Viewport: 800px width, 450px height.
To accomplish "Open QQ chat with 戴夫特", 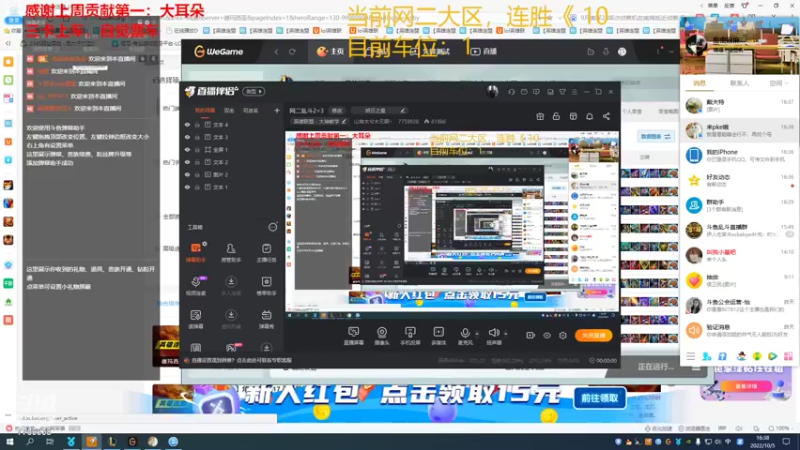I will [739, 106].
